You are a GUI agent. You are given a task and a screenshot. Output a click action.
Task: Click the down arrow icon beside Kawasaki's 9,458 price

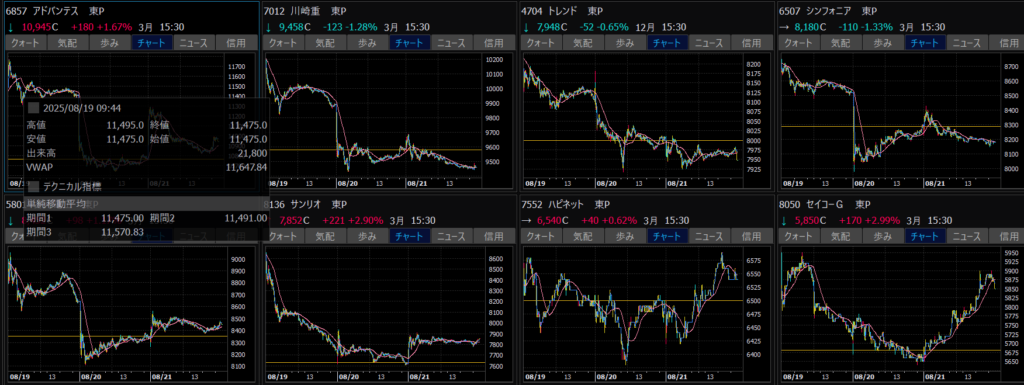click(268, 27)
